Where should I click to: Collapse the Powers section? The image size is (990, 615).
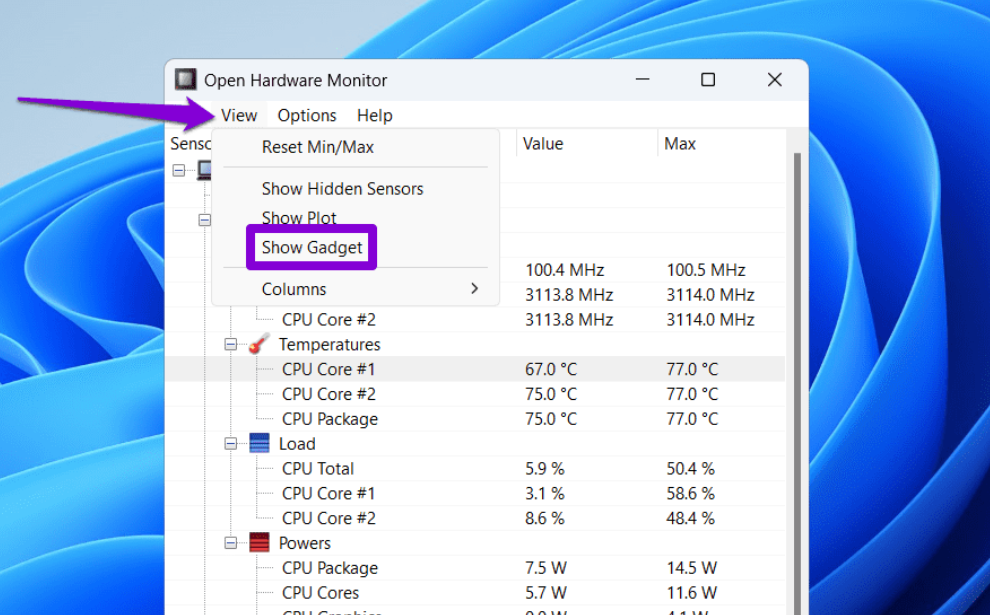pos(229,543)
